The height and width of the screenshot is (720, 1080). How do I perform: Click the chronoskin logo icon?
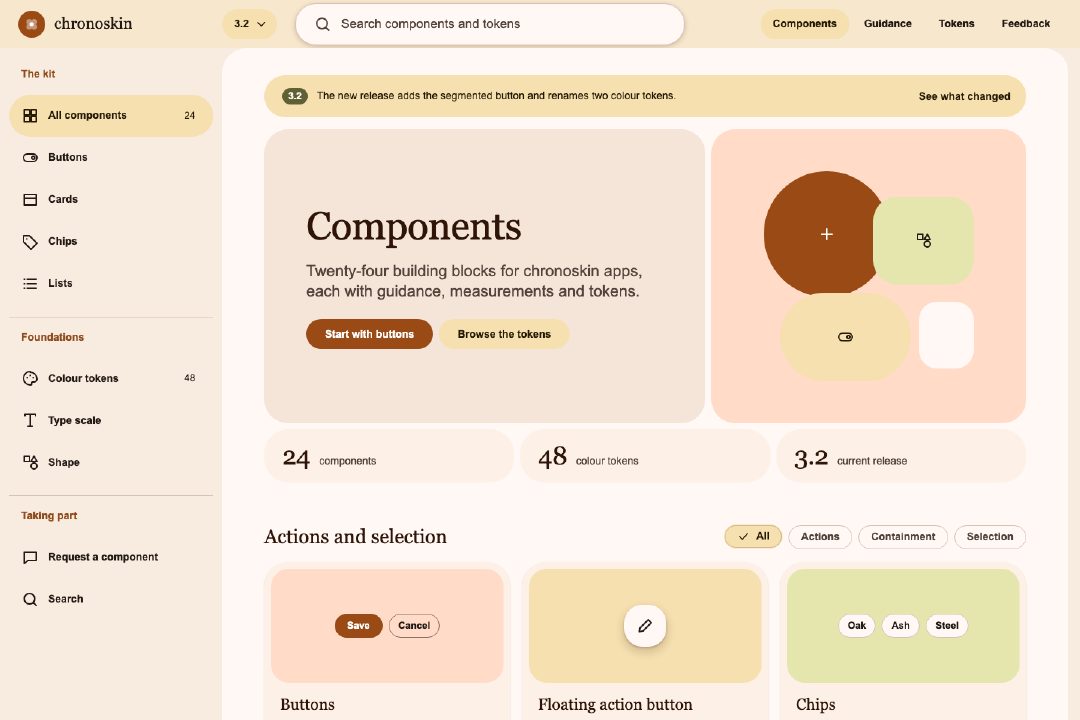click(x=31, y=24)
